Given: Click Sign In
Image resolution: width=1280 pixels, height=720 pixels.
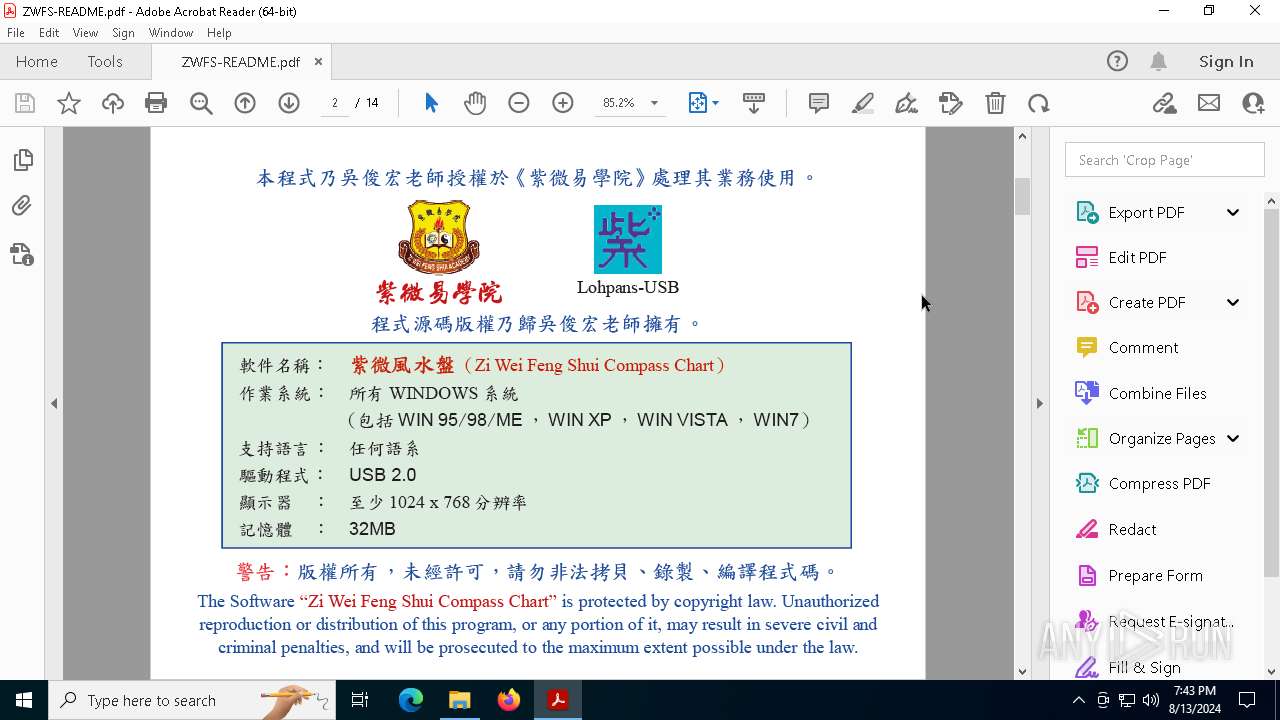Looking at the screenshot, I should (1226, 61).
